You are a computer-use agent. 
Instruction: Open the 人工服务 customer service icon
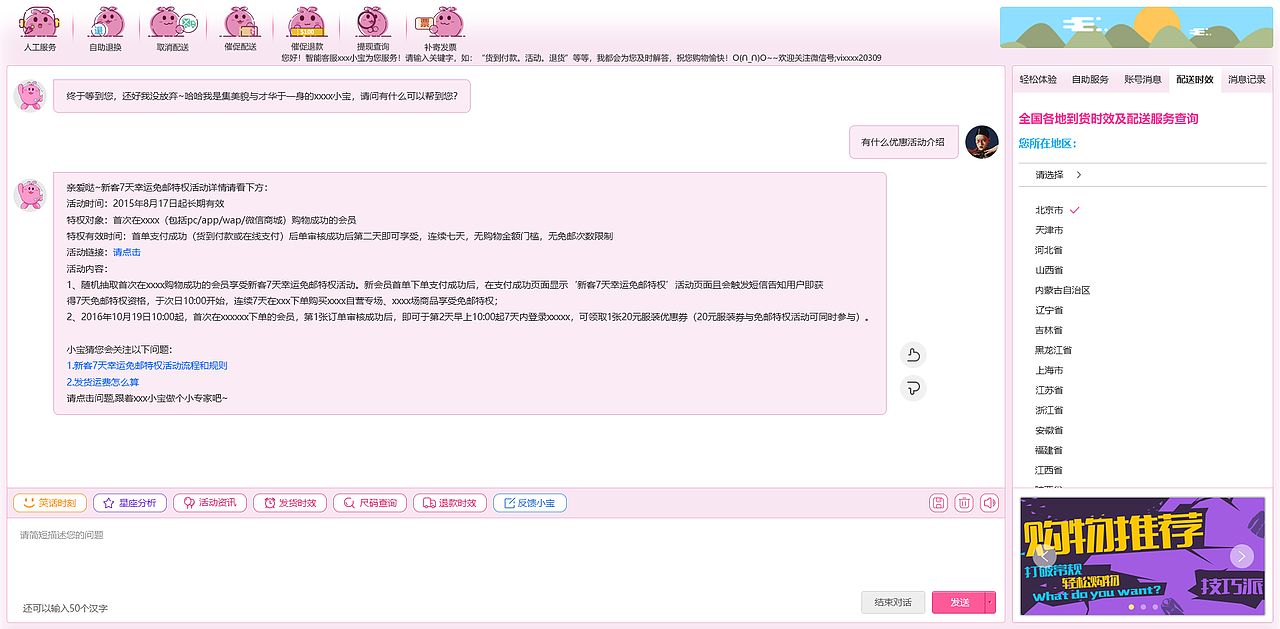(x=38, y=25)
